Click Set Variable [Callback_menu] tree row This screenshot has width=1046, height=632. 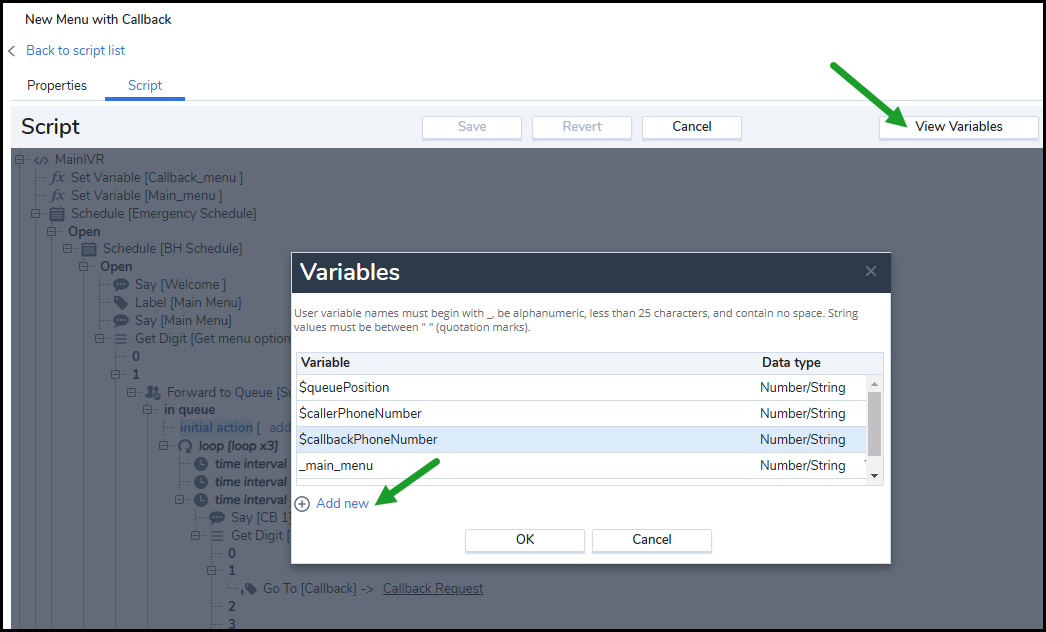tap(157, 178)
